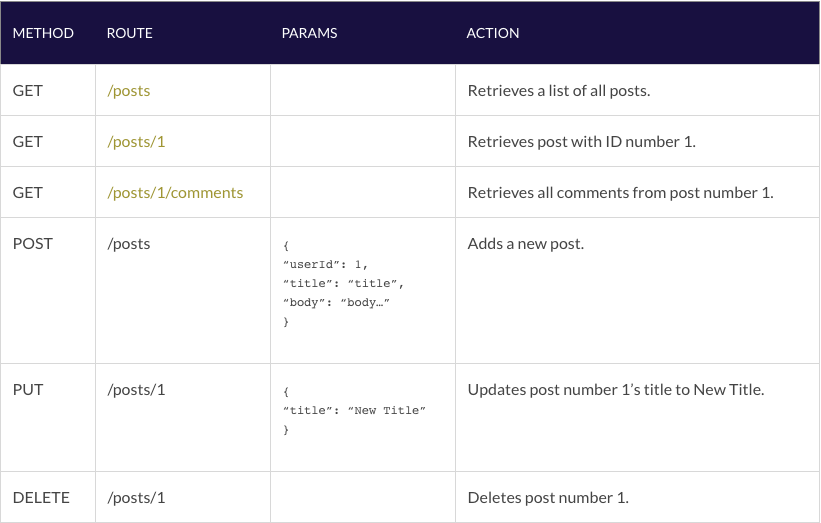Click "Deletes post number 1" description
The height and width of the screenshot is (523, 821).
coord(548,498)
